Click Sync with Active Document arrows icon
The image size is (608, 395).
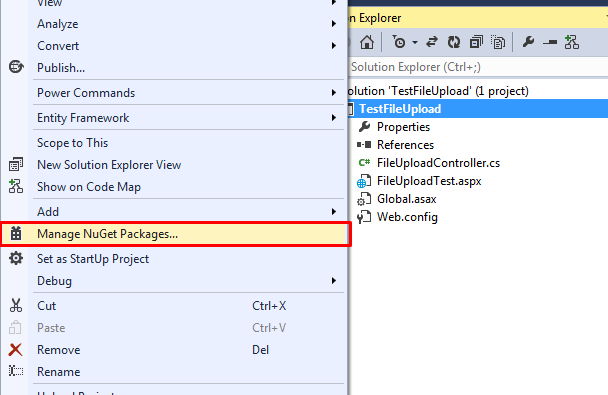click(x=432, y=42)
